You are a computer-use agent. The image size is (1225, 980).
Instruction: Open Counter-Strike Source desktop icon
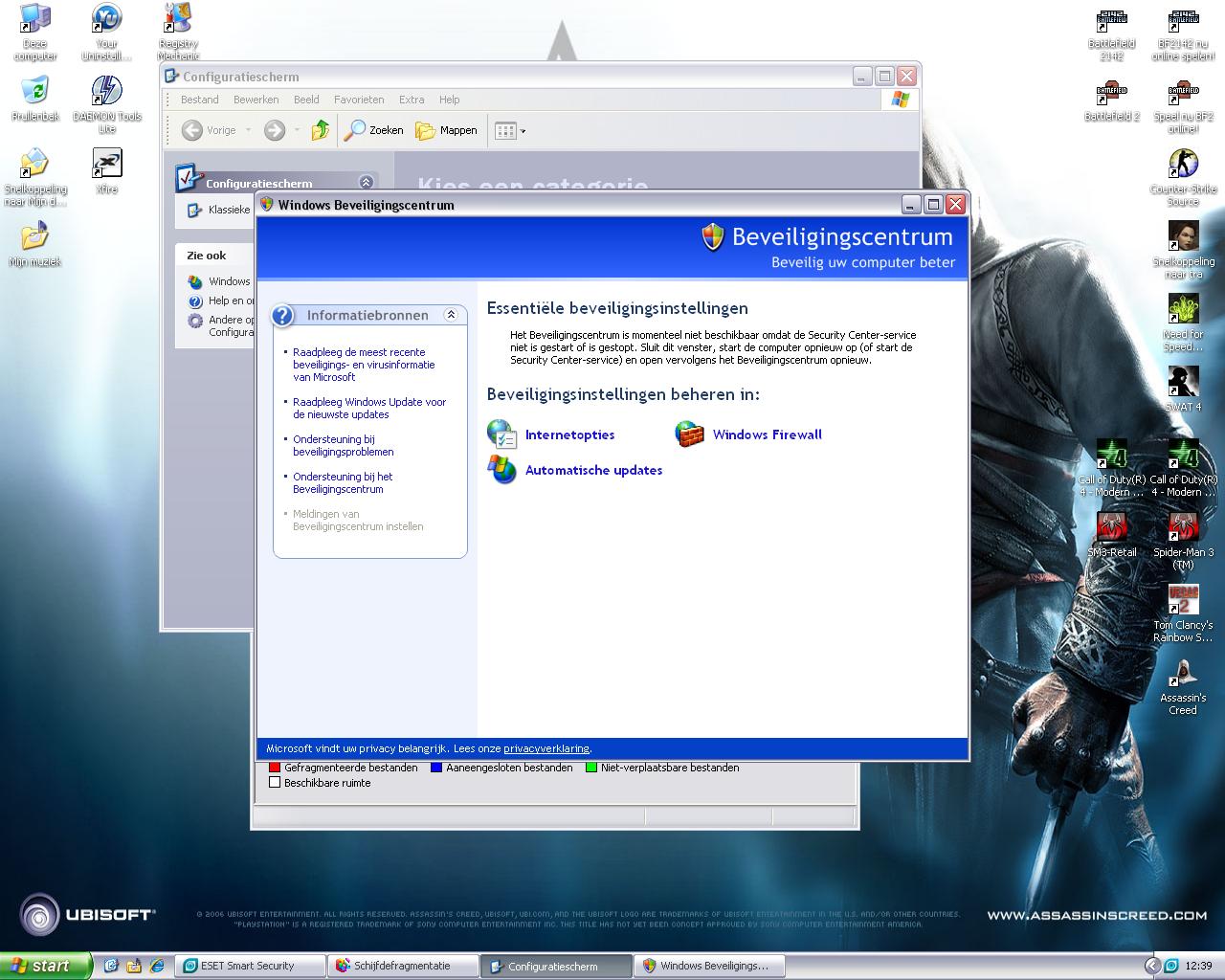pyautogui.click(x=1184, y=177)
